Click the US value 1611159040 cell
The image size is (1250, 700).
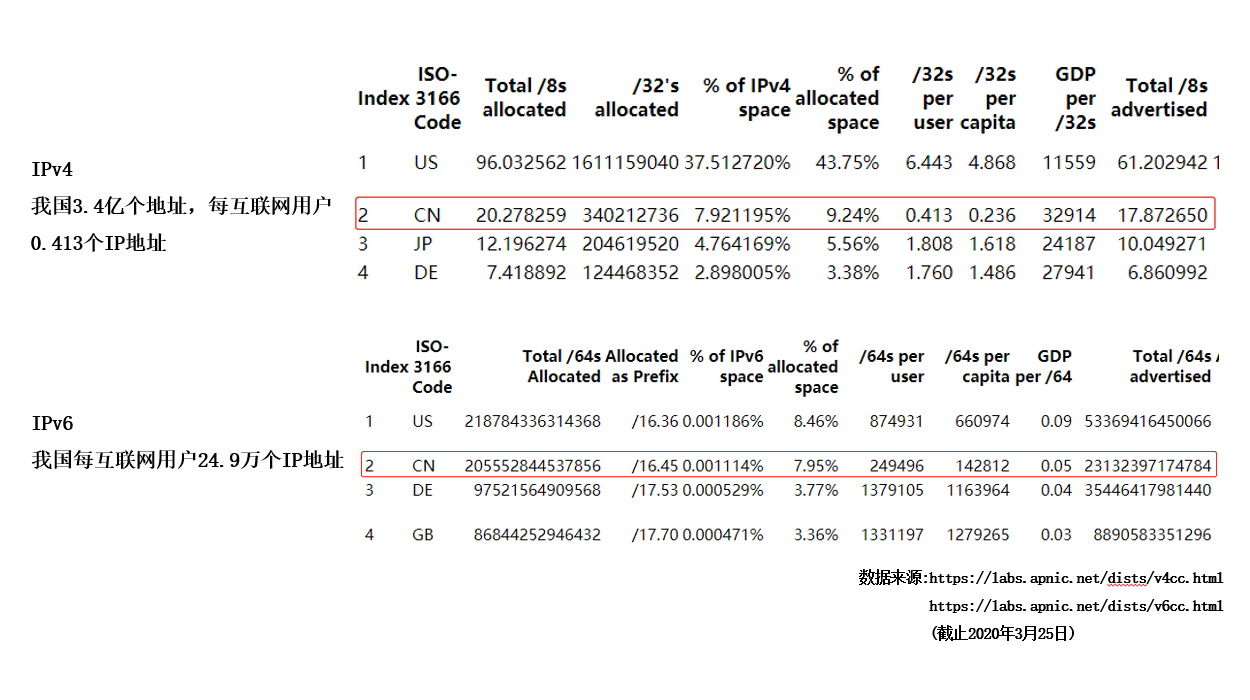tap(625, 162)
